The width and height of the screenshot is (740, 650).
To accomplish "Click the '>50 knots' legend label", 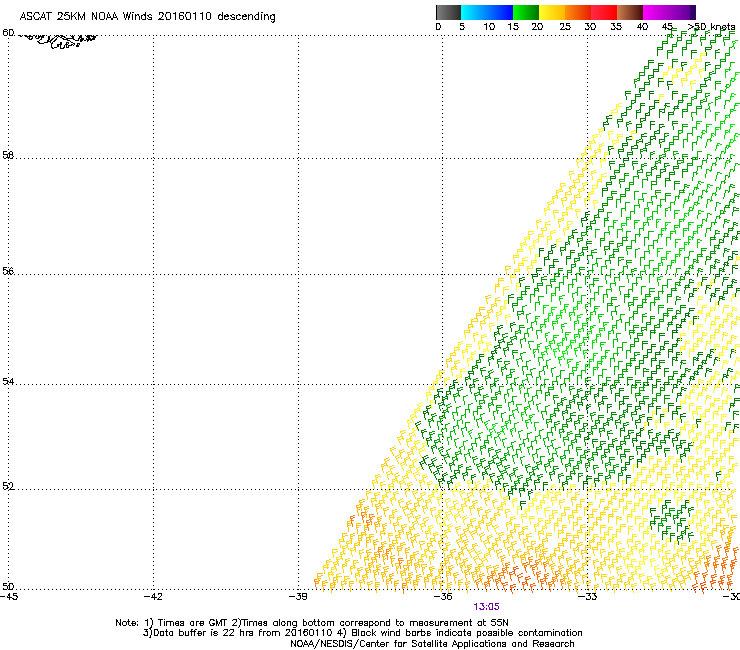I will pos(711,26).
